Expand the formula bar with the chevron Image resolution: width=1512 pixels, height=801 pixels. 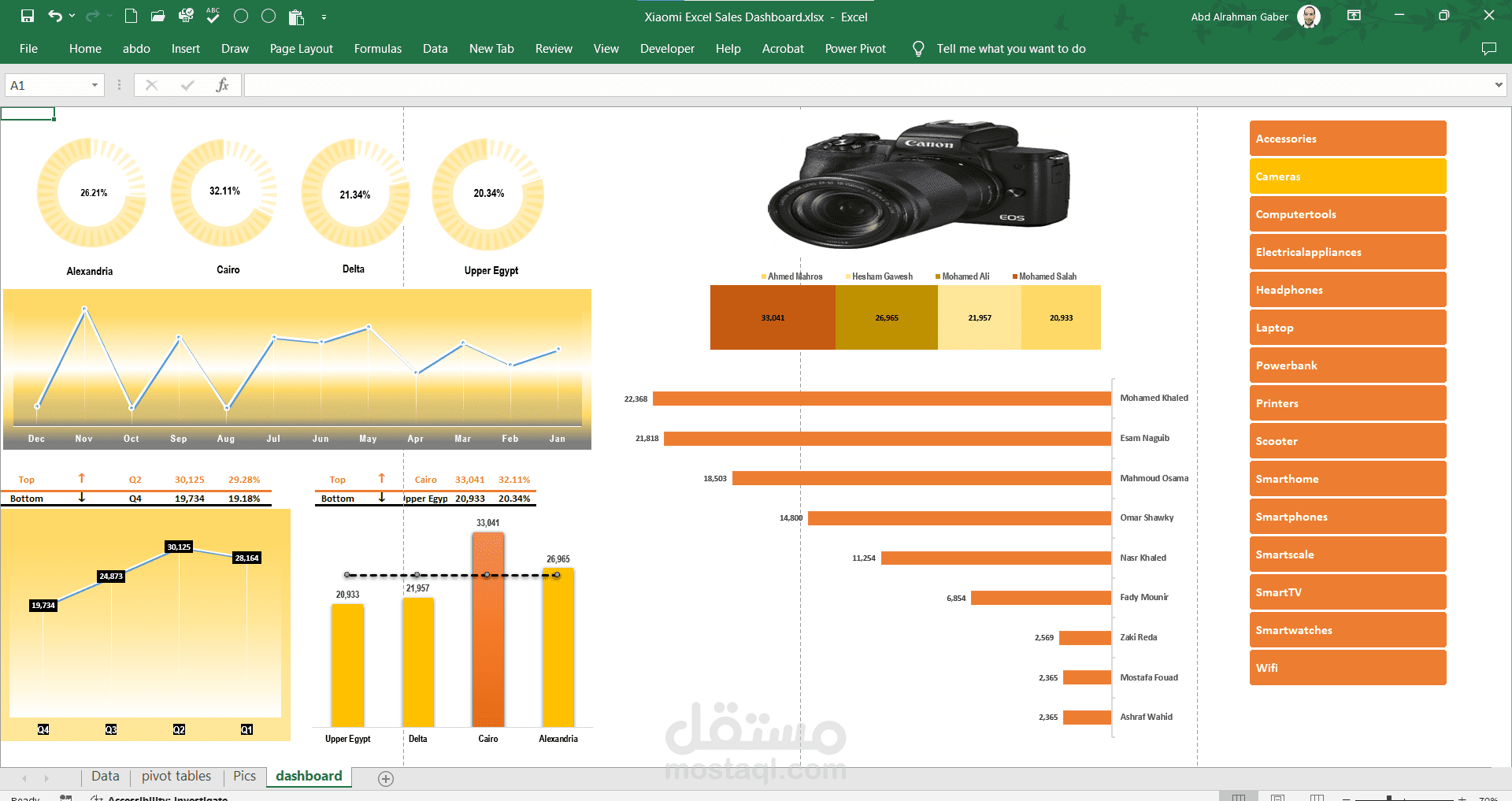click(x=1498, y=85)
